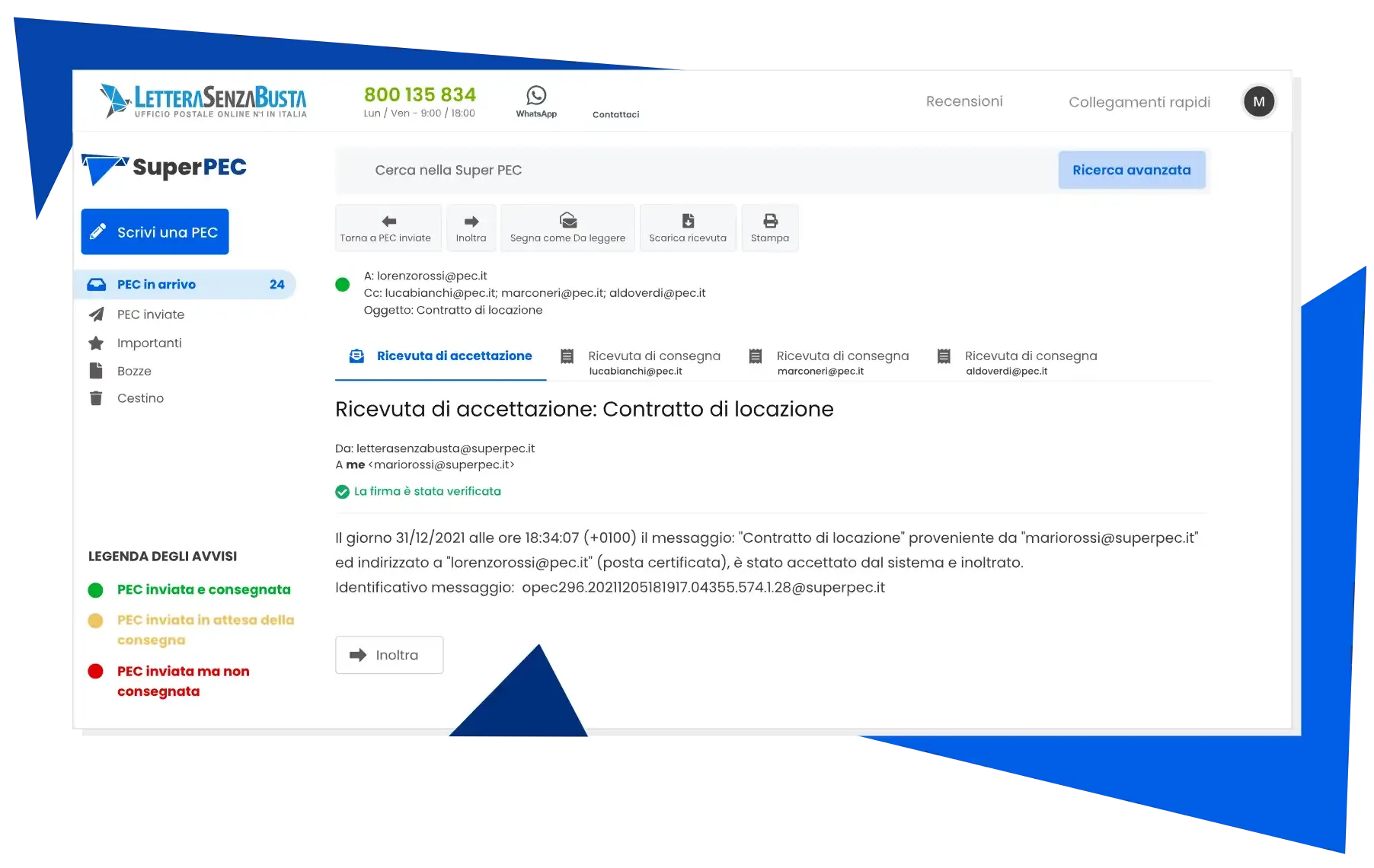Click the Scarica ricevuta icon
The width and height of the screenshot is (1374, 868).
(x=688, y=221)
